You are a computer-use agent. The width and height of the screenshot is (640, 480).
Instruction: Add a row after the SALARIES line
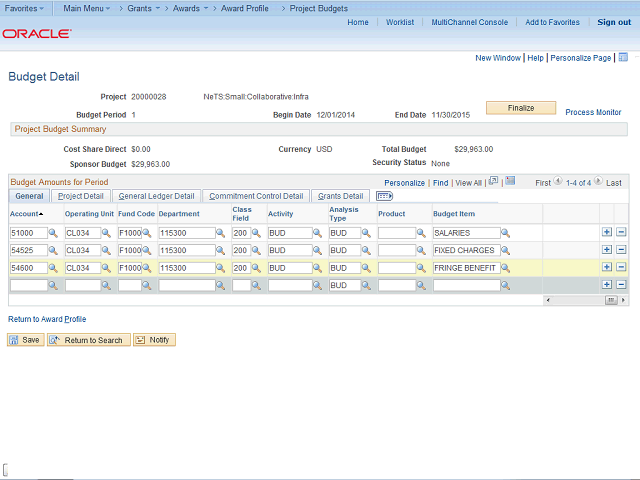607,233
